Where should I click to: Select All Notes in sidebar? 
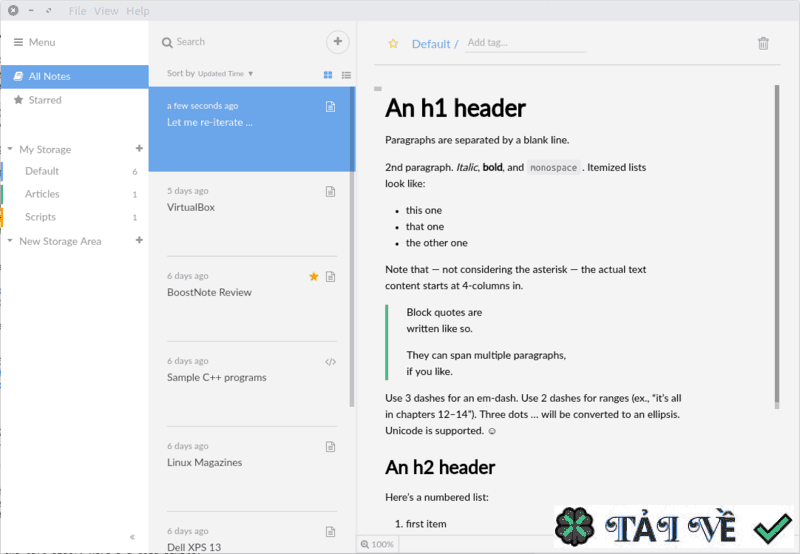tap(74, 77)
